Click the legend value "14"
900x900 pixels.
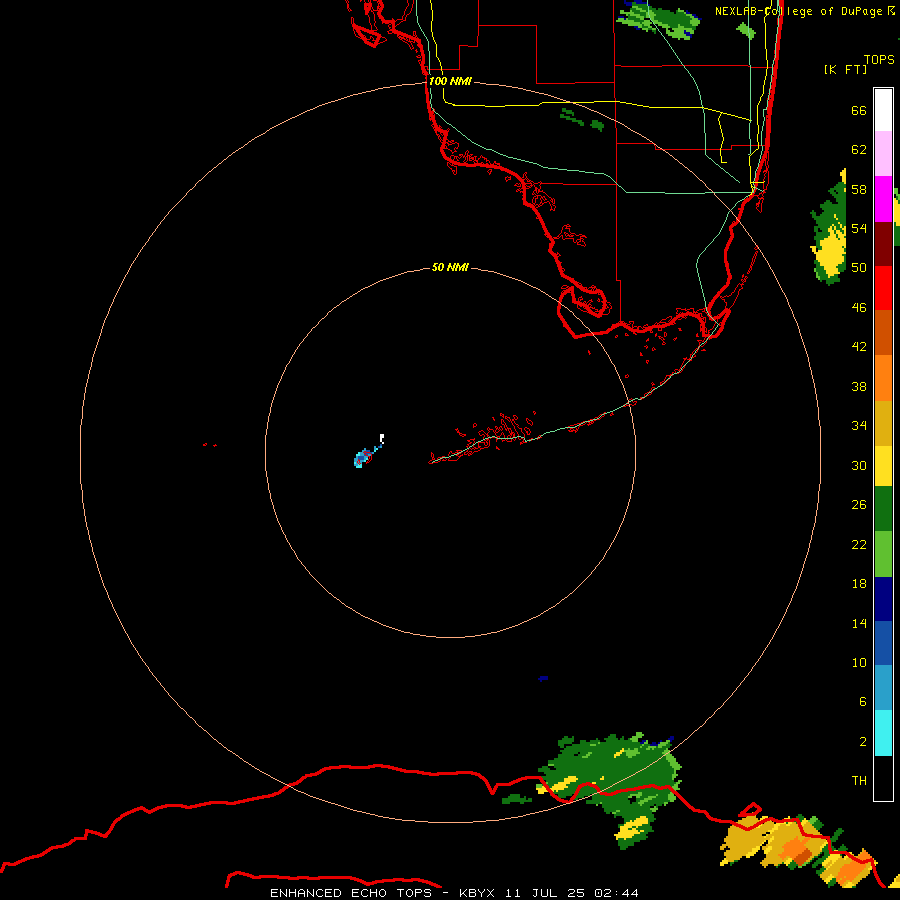click(859, 623)
